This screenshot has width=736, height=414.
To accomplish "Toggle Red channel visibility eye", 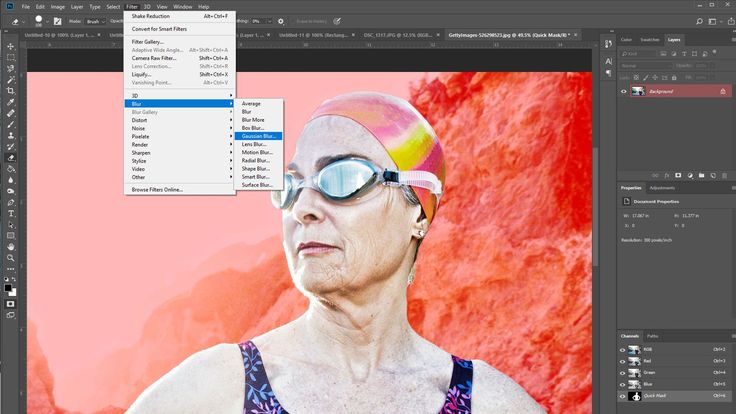I will pos(622,361).
